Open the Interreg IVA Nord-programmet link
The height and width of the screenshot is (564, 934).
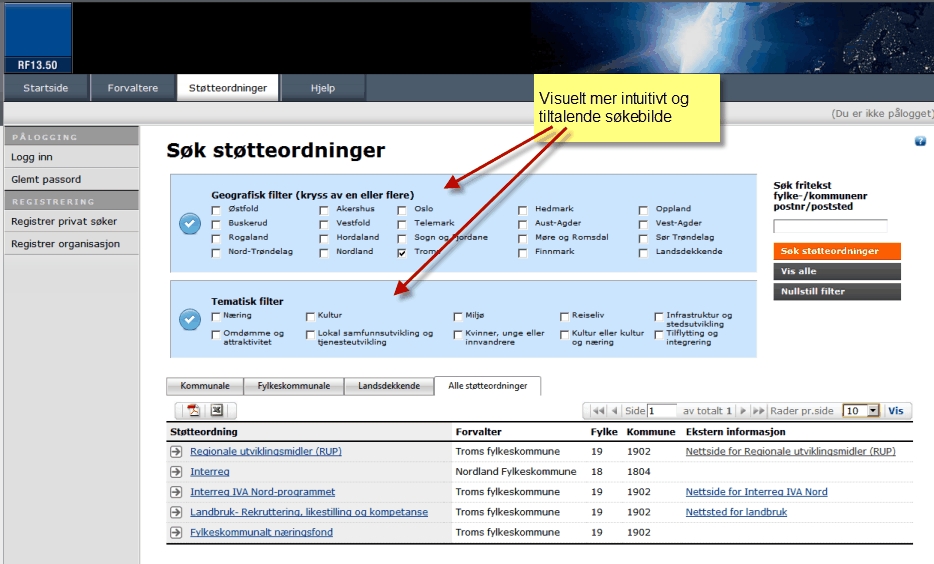click(262, 492)
